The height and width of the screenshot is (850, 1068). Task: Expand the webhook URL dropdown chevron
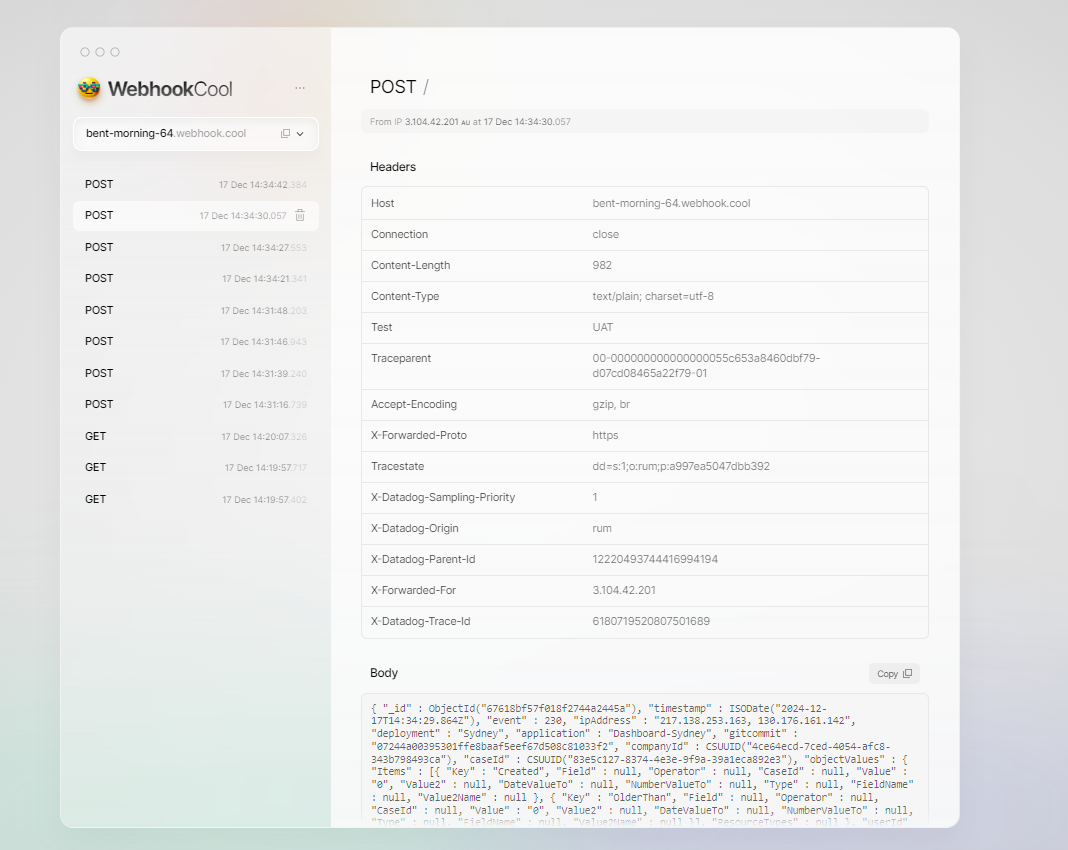tap(301, 134)
